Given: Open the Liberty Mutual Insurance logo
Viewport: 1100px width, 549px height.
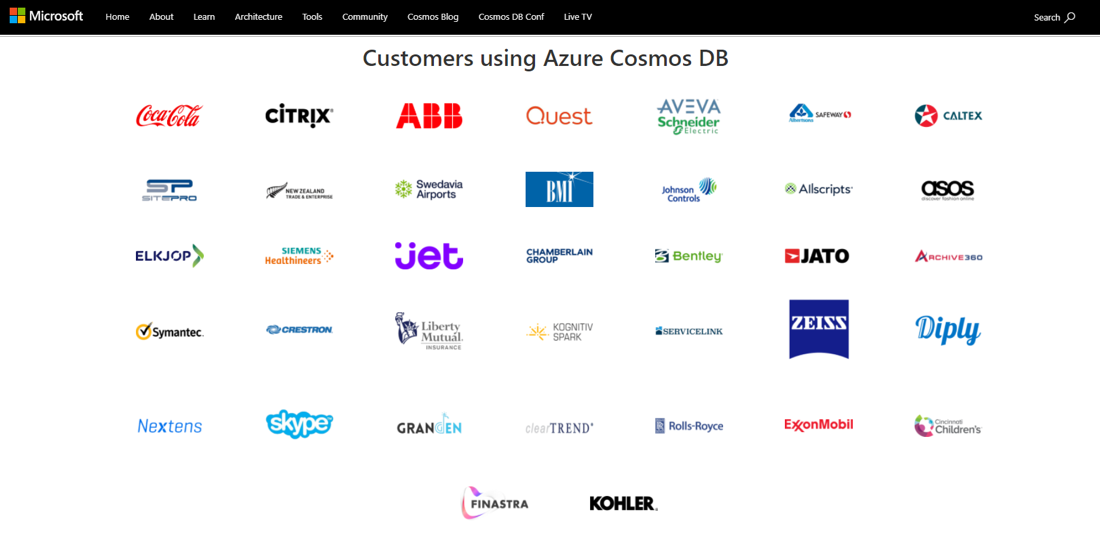Looking at the screenshot, I should click(x=429, y=331).
